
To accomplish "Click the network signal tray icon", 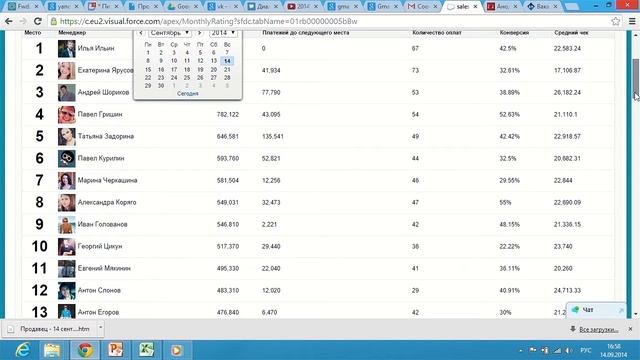I will [x=557, y=351].
